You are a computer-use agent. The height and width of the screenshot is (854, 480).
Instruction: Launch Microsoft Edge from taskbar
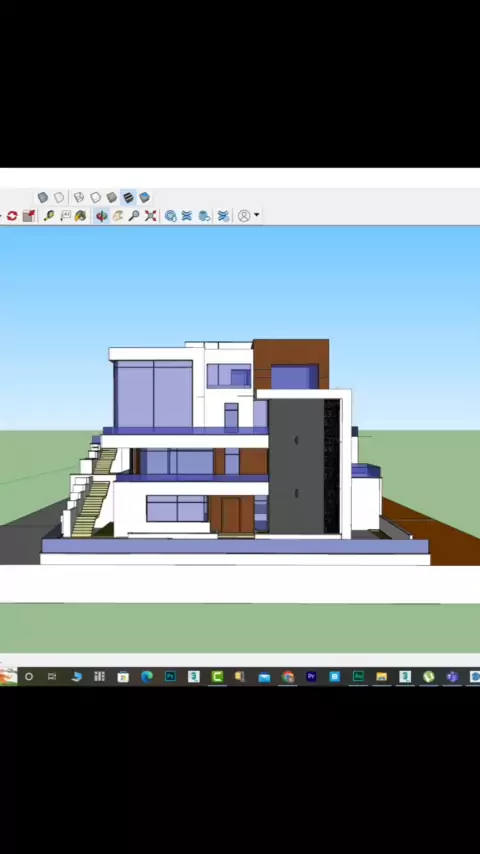click(147, 676)
